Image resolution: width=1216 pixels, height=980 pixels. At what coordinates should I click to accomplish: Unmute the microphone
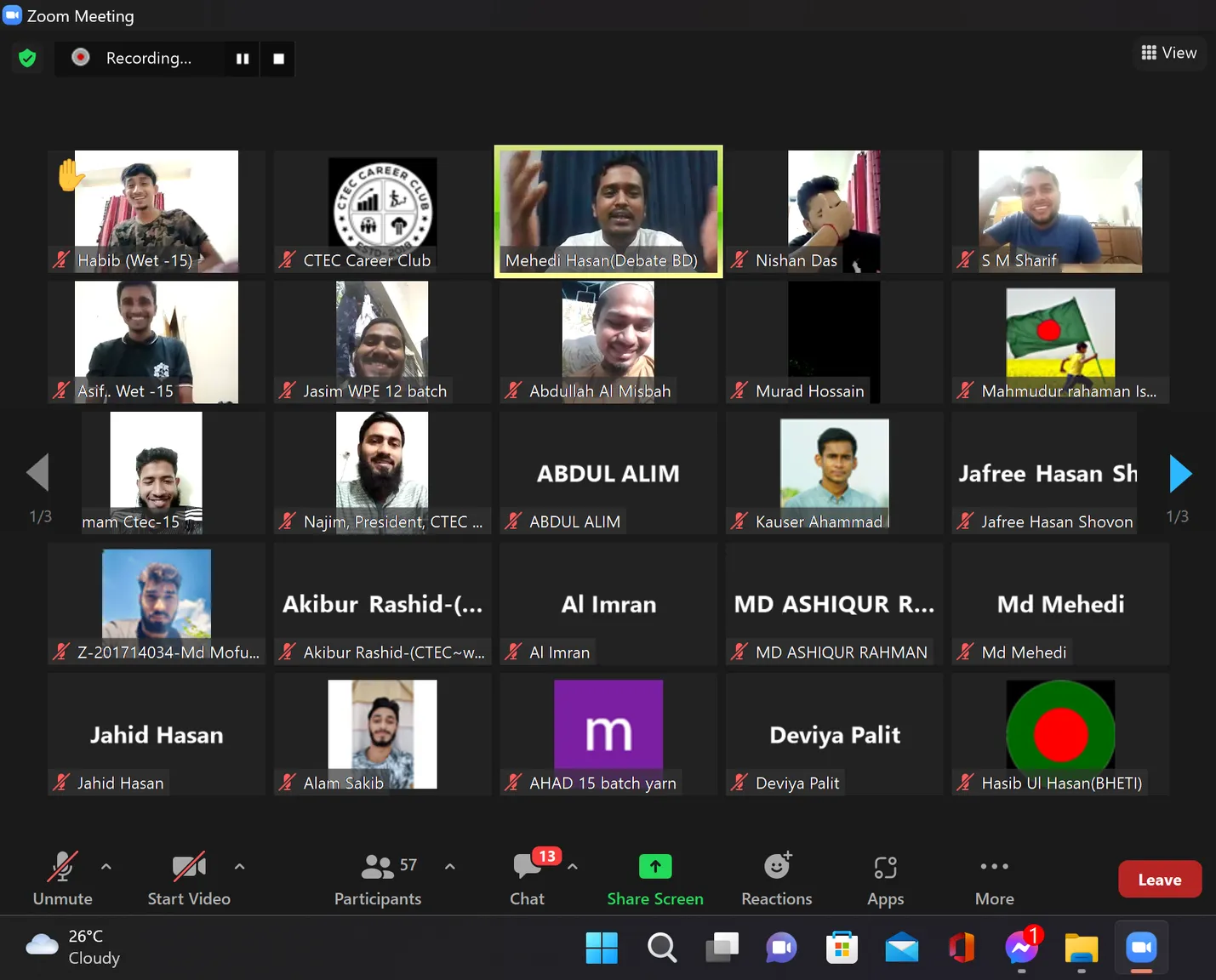62,879
